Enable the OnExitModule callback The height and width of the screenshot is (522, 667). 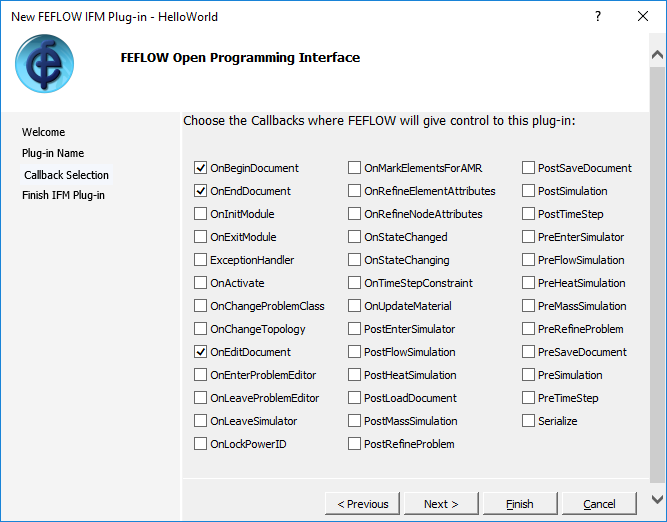(x=200, y=237)
